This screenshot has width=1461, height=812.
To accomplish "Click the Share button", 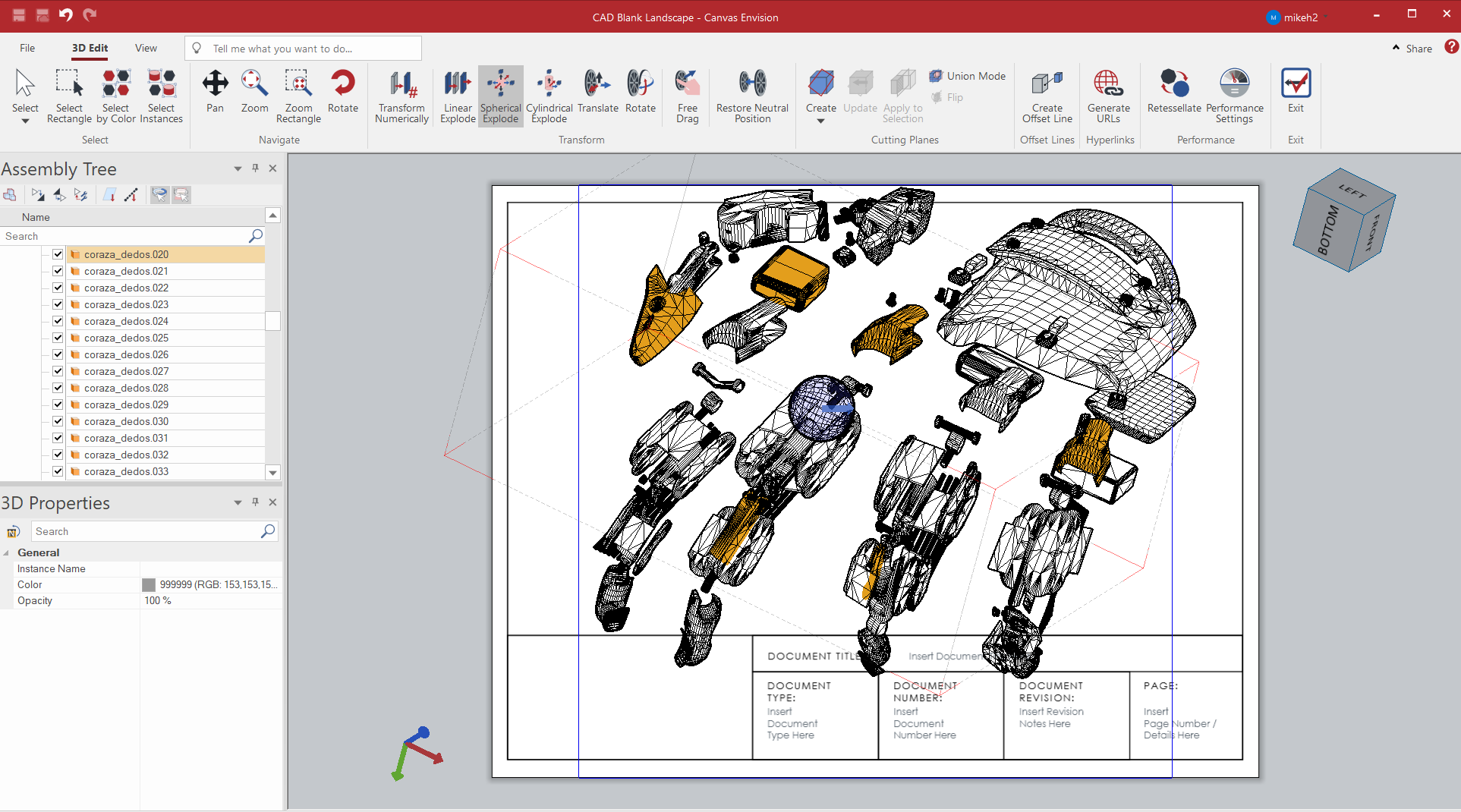I will (x=1412, y=49).
